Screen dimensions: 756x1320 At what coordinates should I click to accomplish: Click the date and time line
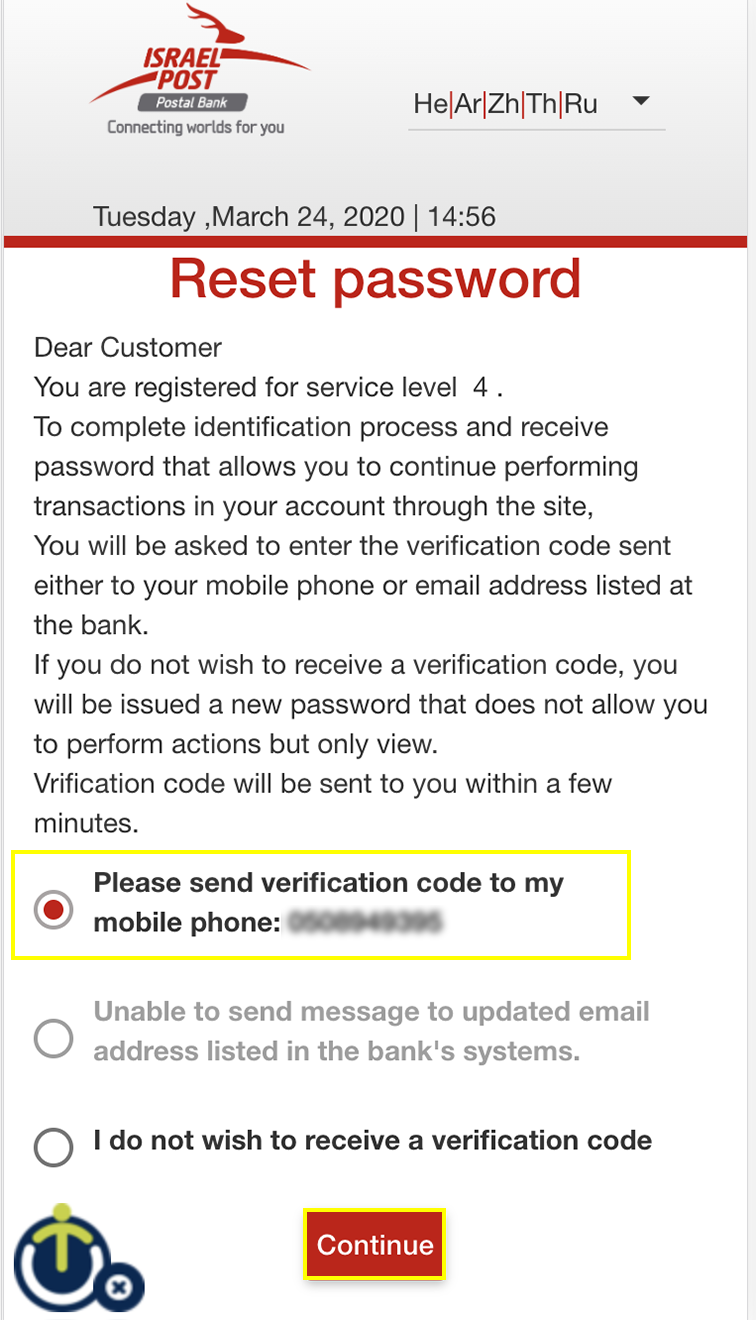[x=294, y=217]
